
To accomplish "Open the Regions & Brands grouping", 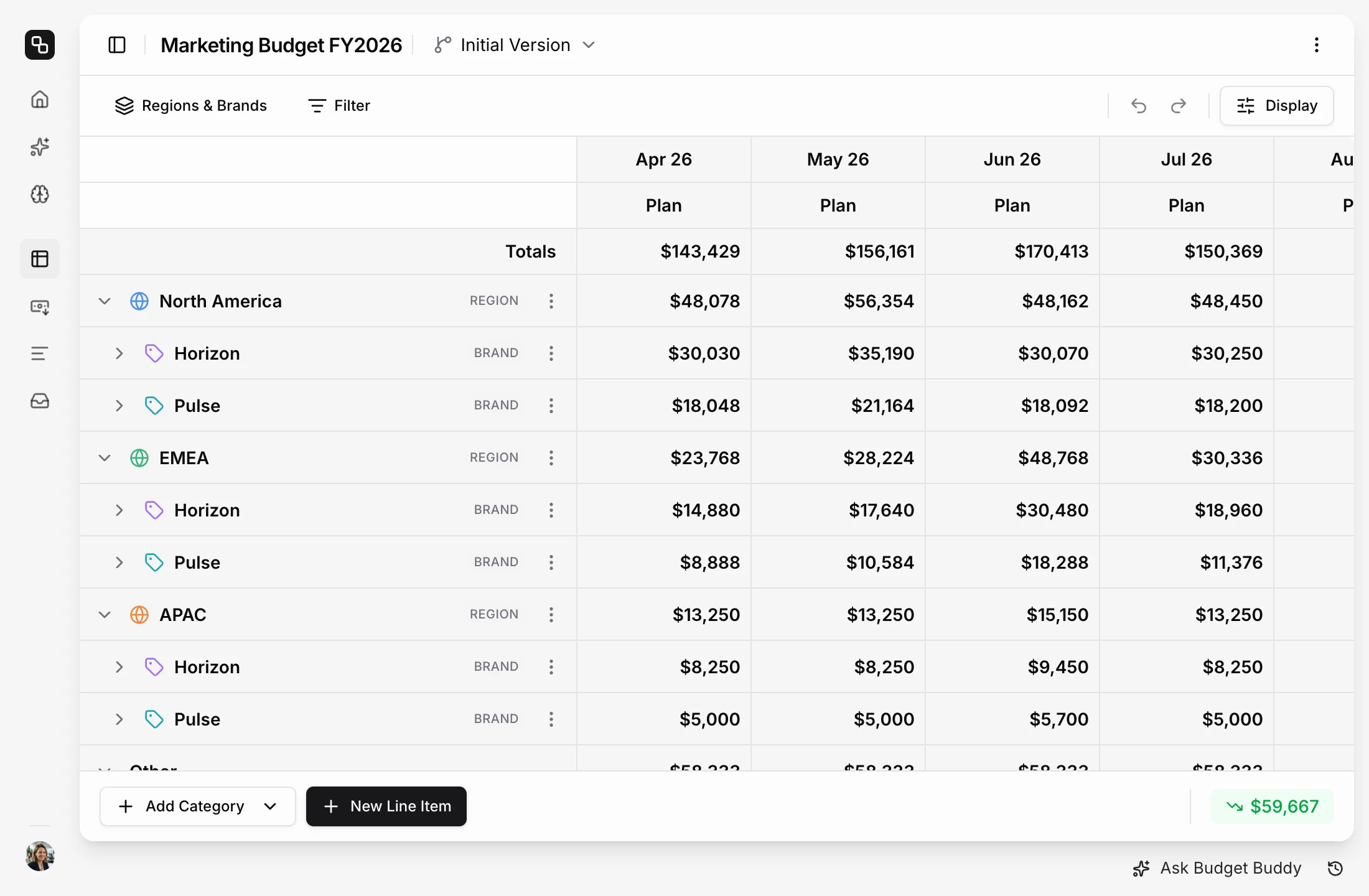I will [190, 106].
